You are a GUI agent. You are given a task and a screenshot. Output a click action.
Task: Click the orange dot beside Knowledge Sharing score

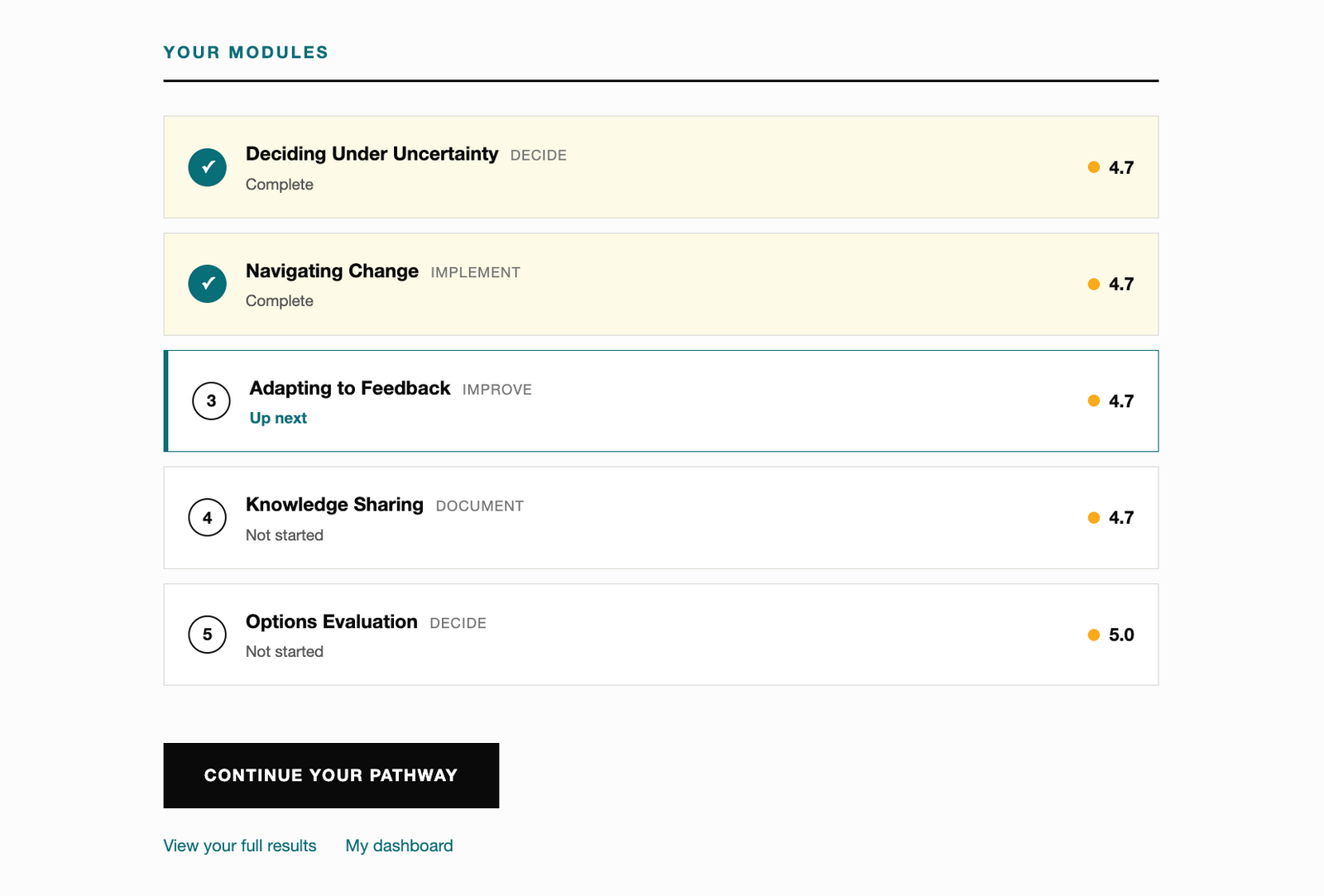[x=1093, y=518]
